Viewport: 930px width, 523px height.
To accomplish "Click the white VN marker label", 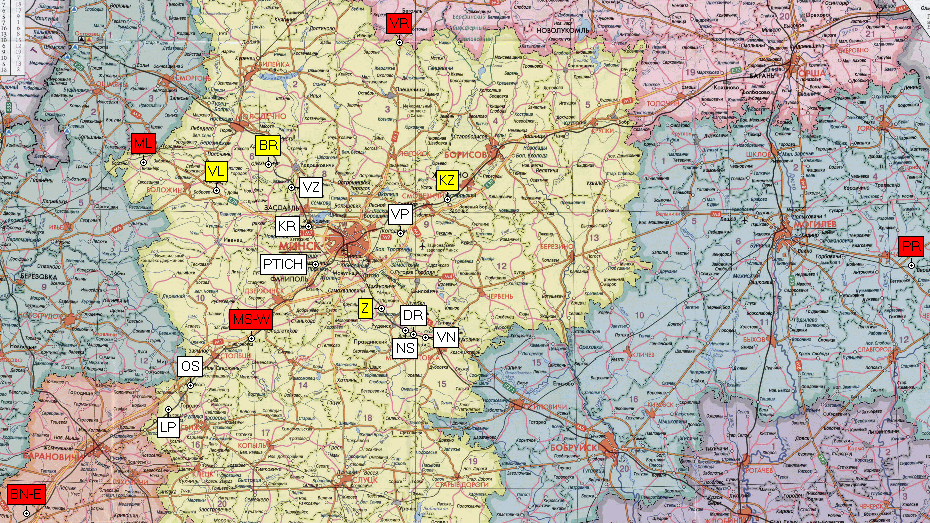I will tap(446, 338).
